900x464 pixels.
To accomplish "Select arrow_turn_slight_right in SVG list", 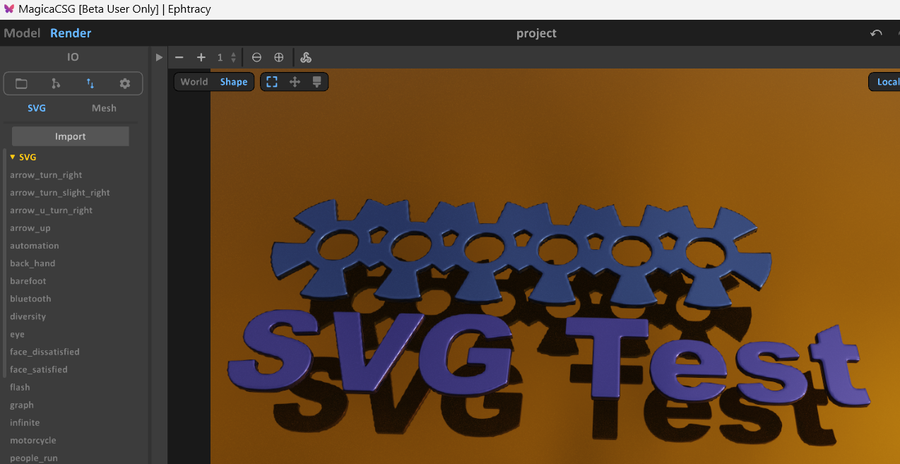I will click(60, 192).
